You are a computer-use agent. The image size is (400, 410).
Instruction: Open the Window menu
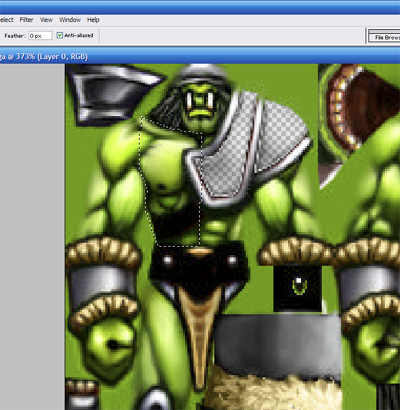click(70, 20)
